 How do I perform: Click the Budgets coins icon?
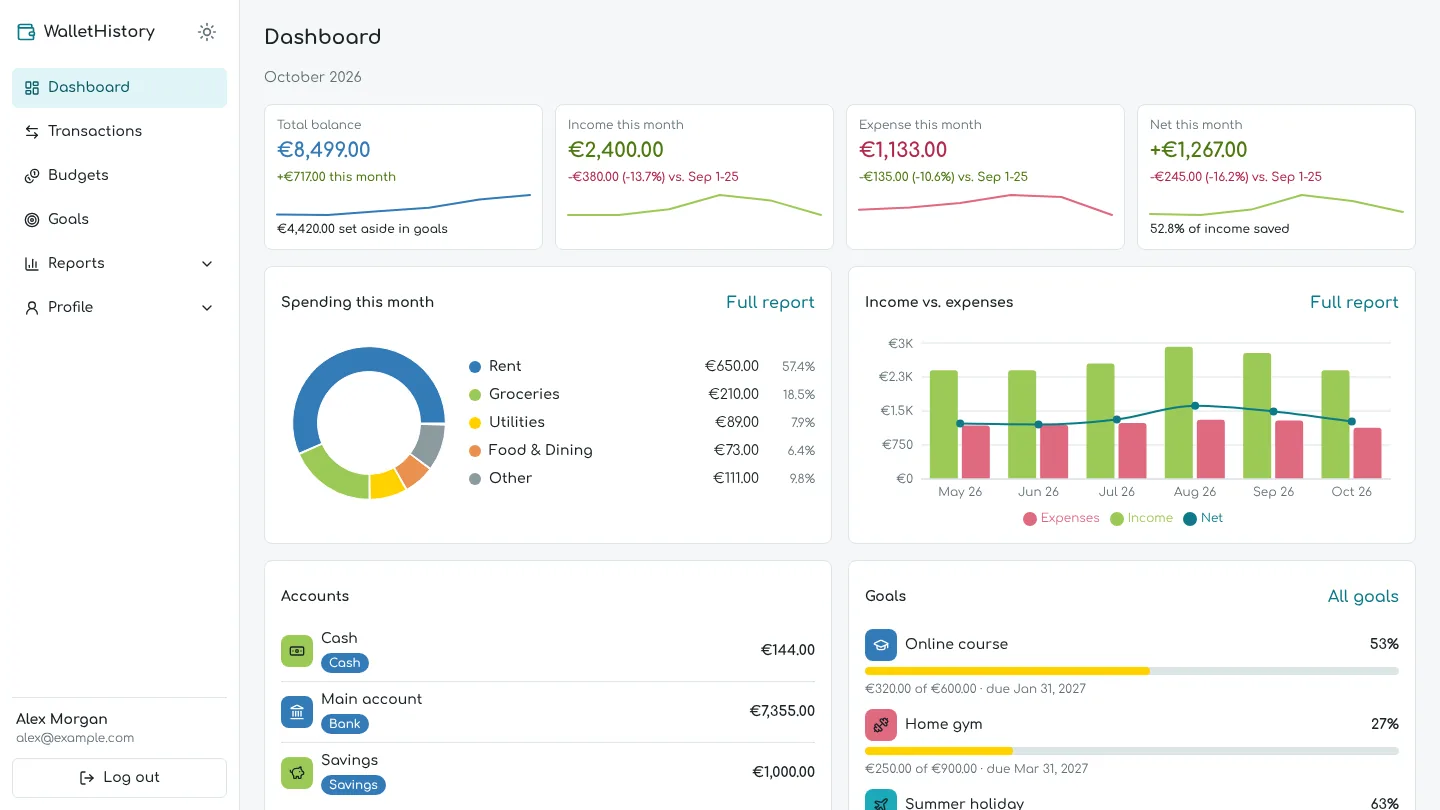32,176
